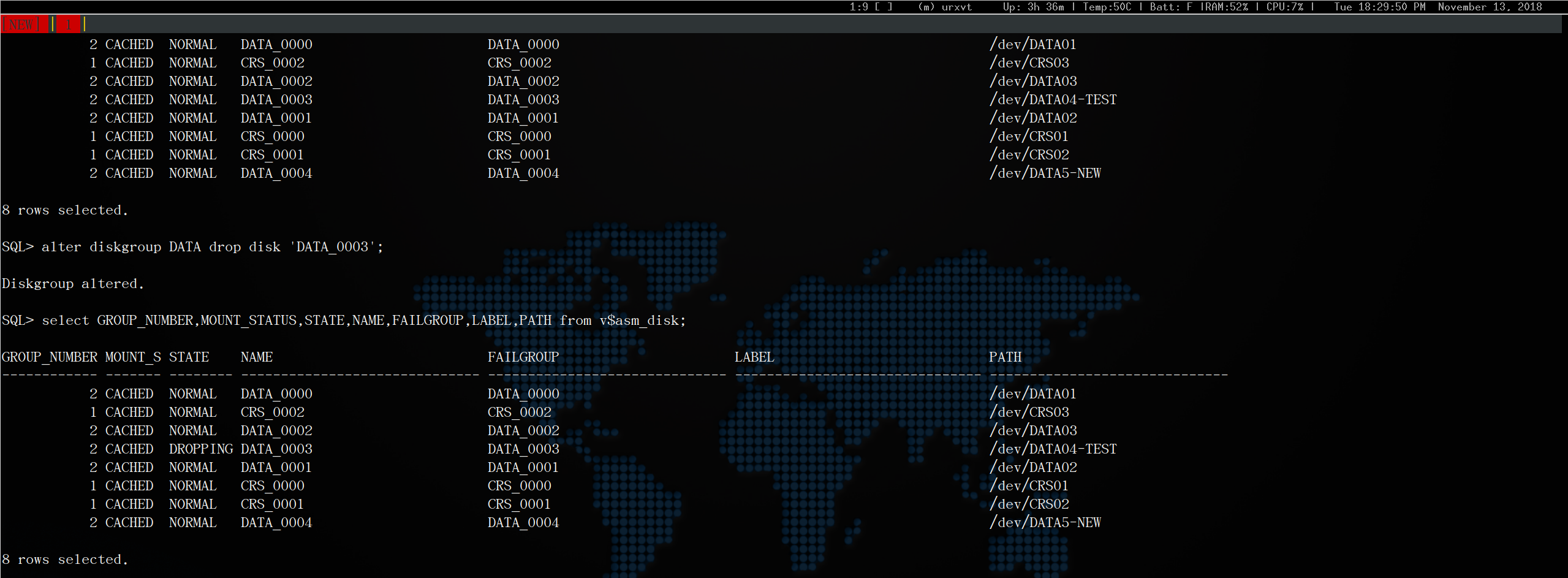Click the SQL> prompt before the select query
This screenshot has height=578, width=1568.
click(x=18, y=321)
